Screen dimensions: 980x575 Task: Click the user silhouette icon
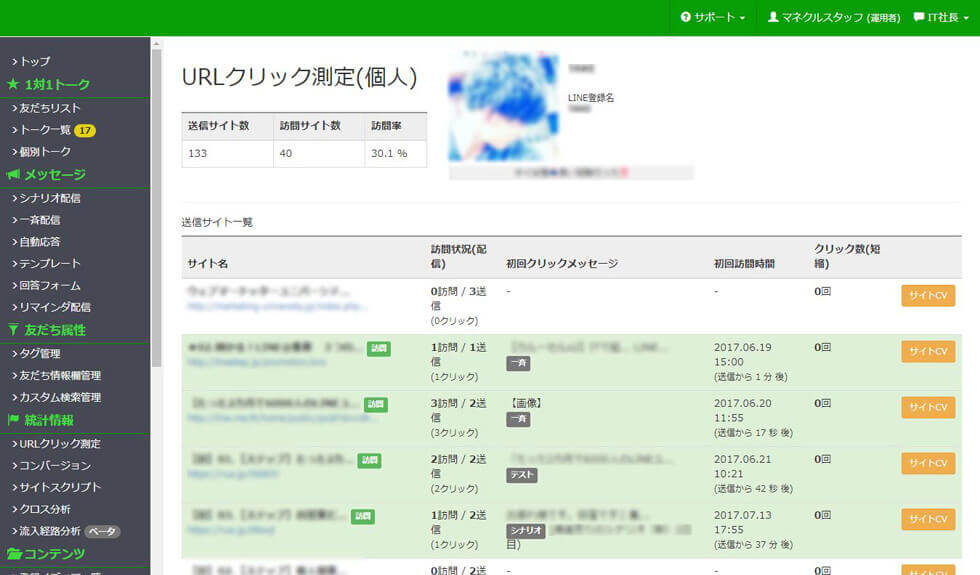click(773, 17)
